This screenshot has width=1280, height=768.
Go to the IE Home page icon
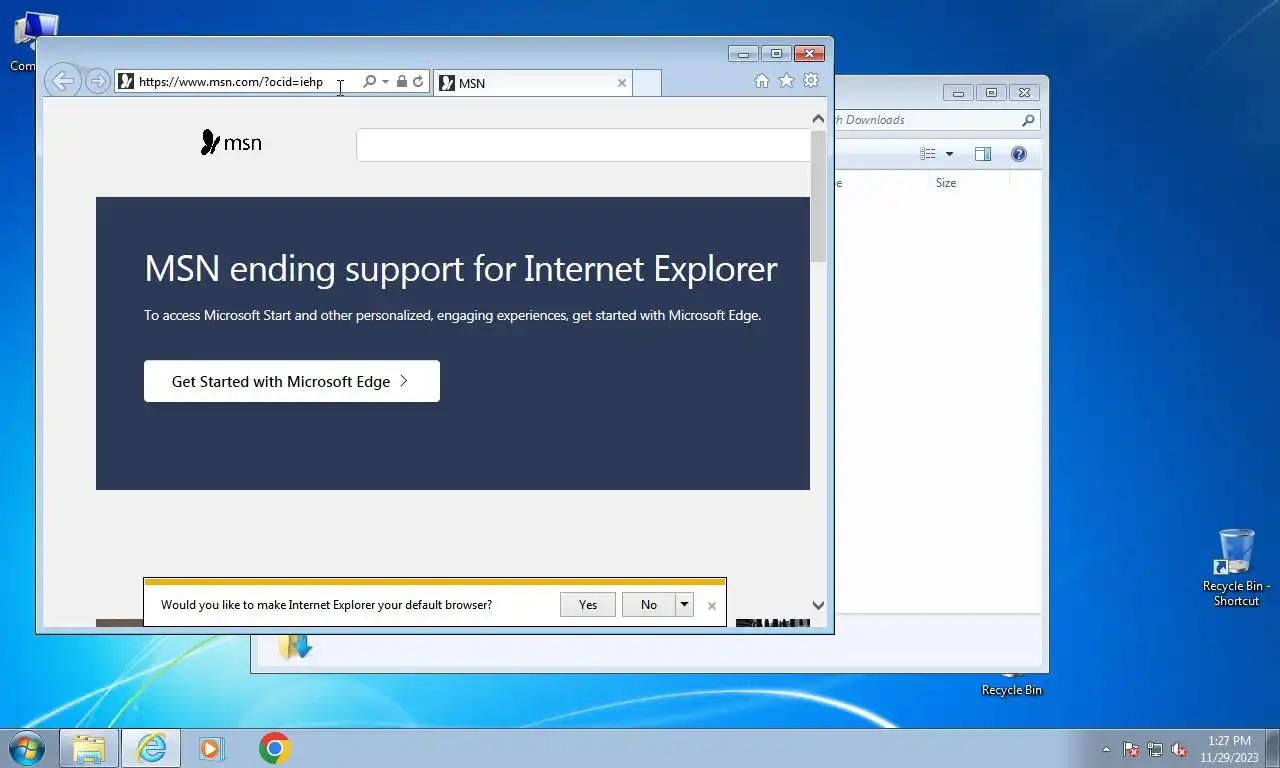(762, 81)
